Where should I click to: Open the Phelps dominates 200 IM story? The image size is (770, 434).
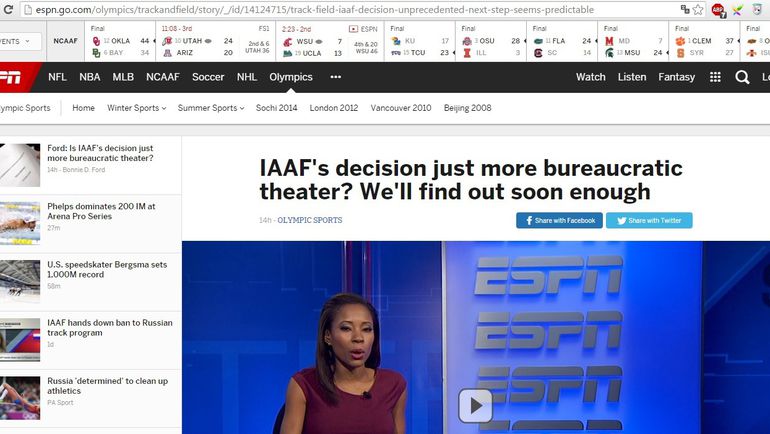pyautogui.click(x=101, y=211)
